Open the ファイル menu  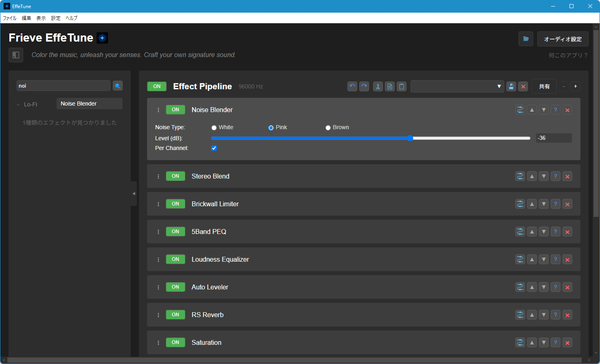pos(10,18)
